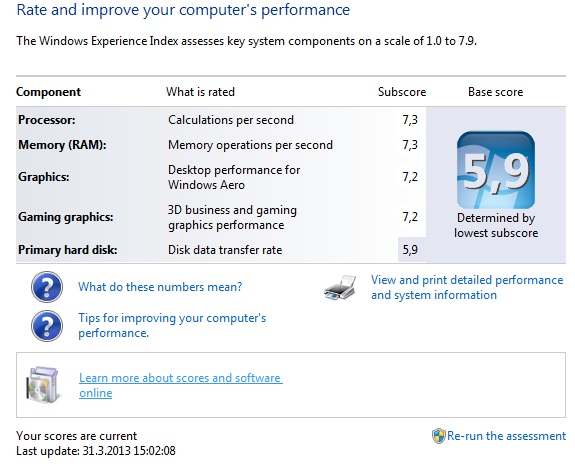Click the software box icon
This screenshot has width=575, height=466.
pyautogui.click(x=43, y=385)
